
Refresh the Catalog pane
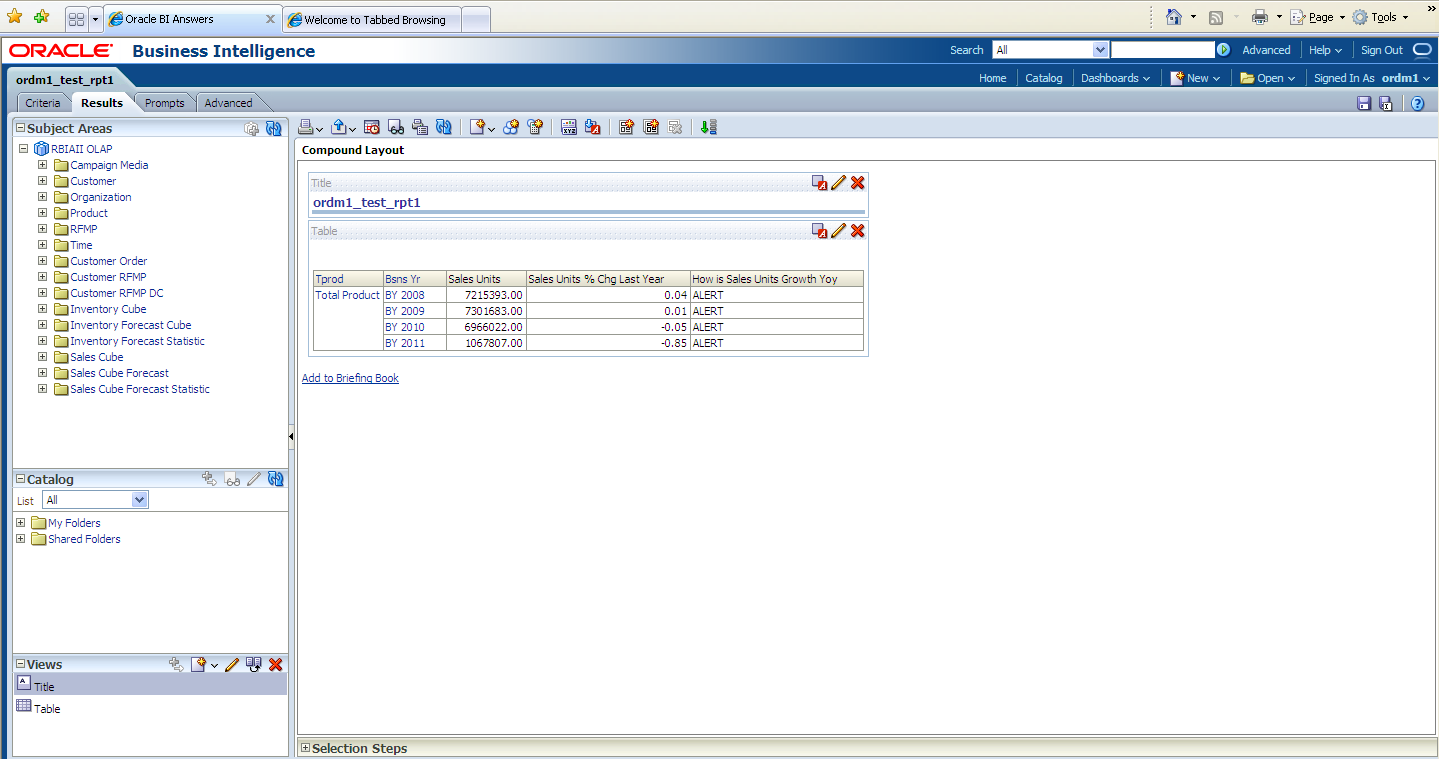click(276, 479)
